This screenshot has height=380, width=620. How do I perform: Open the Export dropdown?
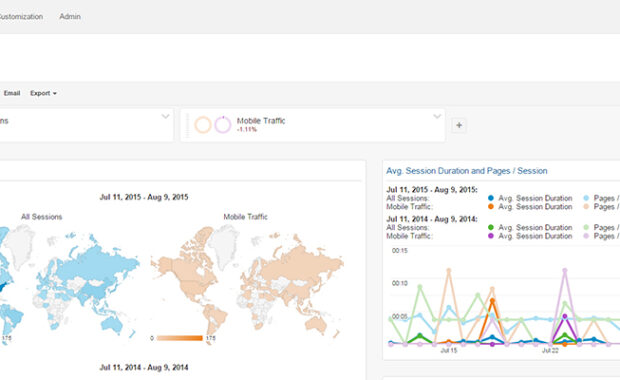tap(43, 93)
